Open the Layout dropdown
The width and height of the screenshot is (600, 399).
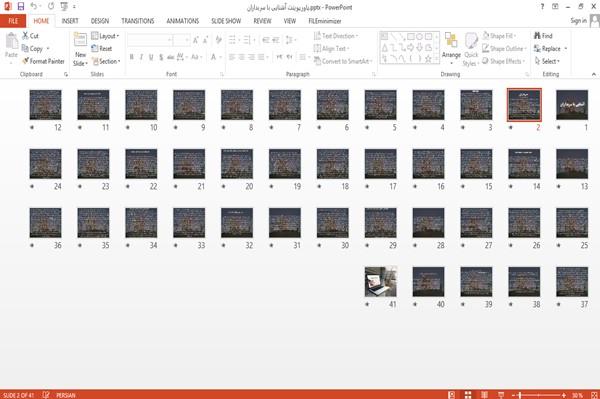click(105, 36)
